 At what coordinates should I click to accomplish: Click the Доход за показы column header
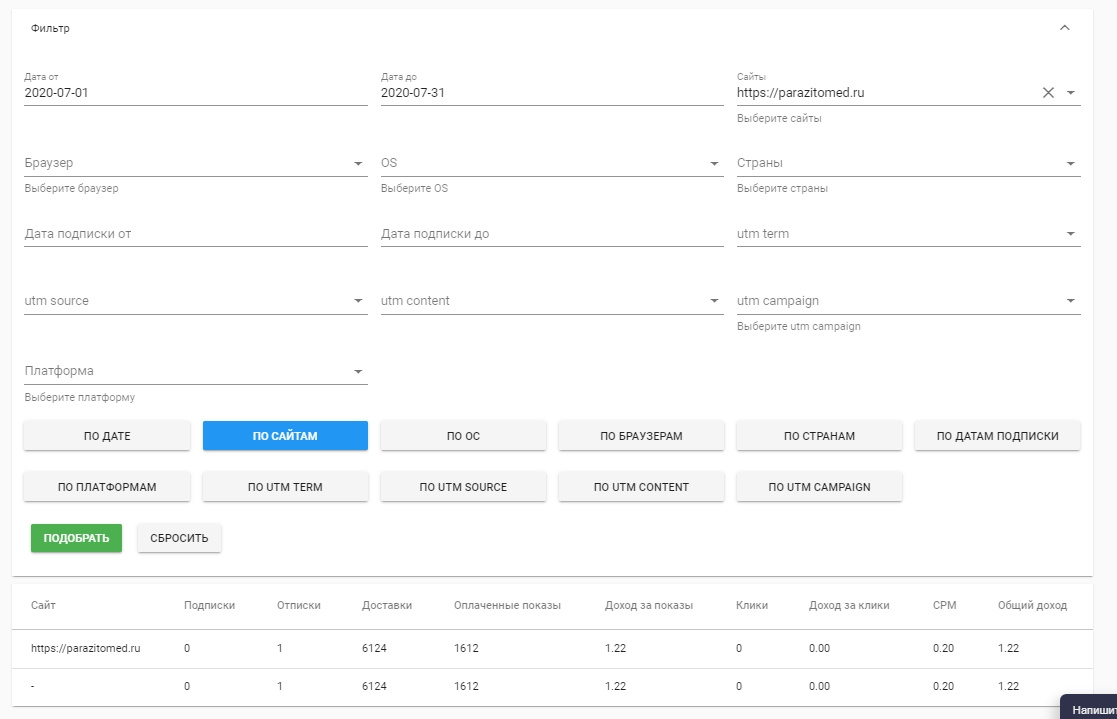pyautogui.click(x=649, y=605)
